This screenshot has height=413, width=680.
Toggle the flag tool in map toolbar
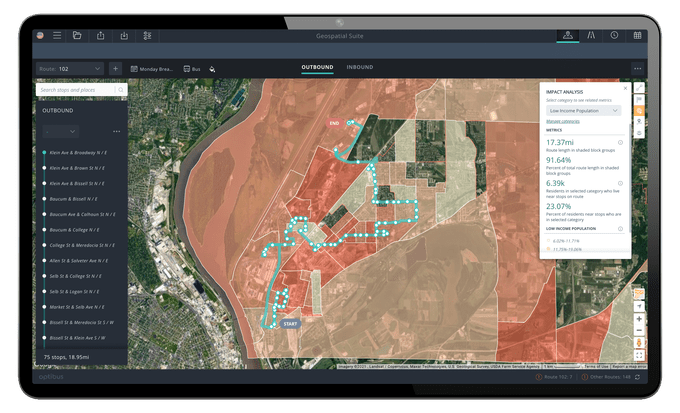639,100
